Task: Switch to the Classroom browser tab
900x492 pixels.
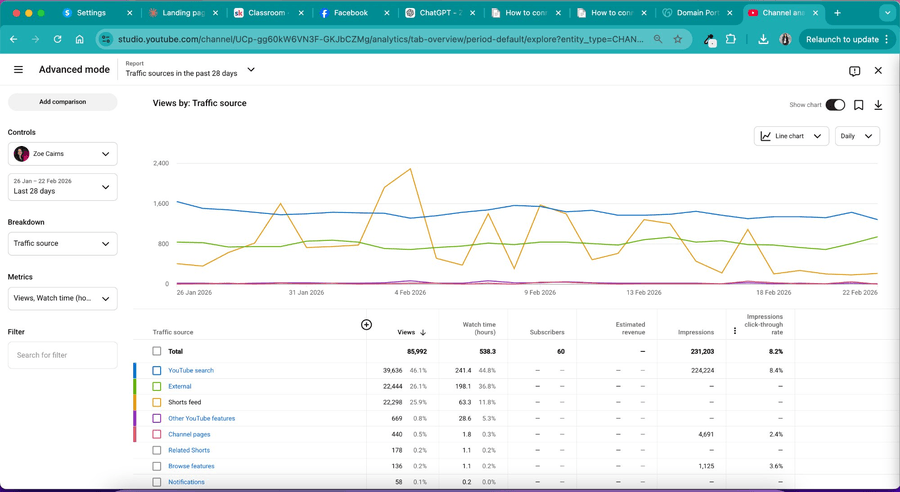Action: [265, 13]
